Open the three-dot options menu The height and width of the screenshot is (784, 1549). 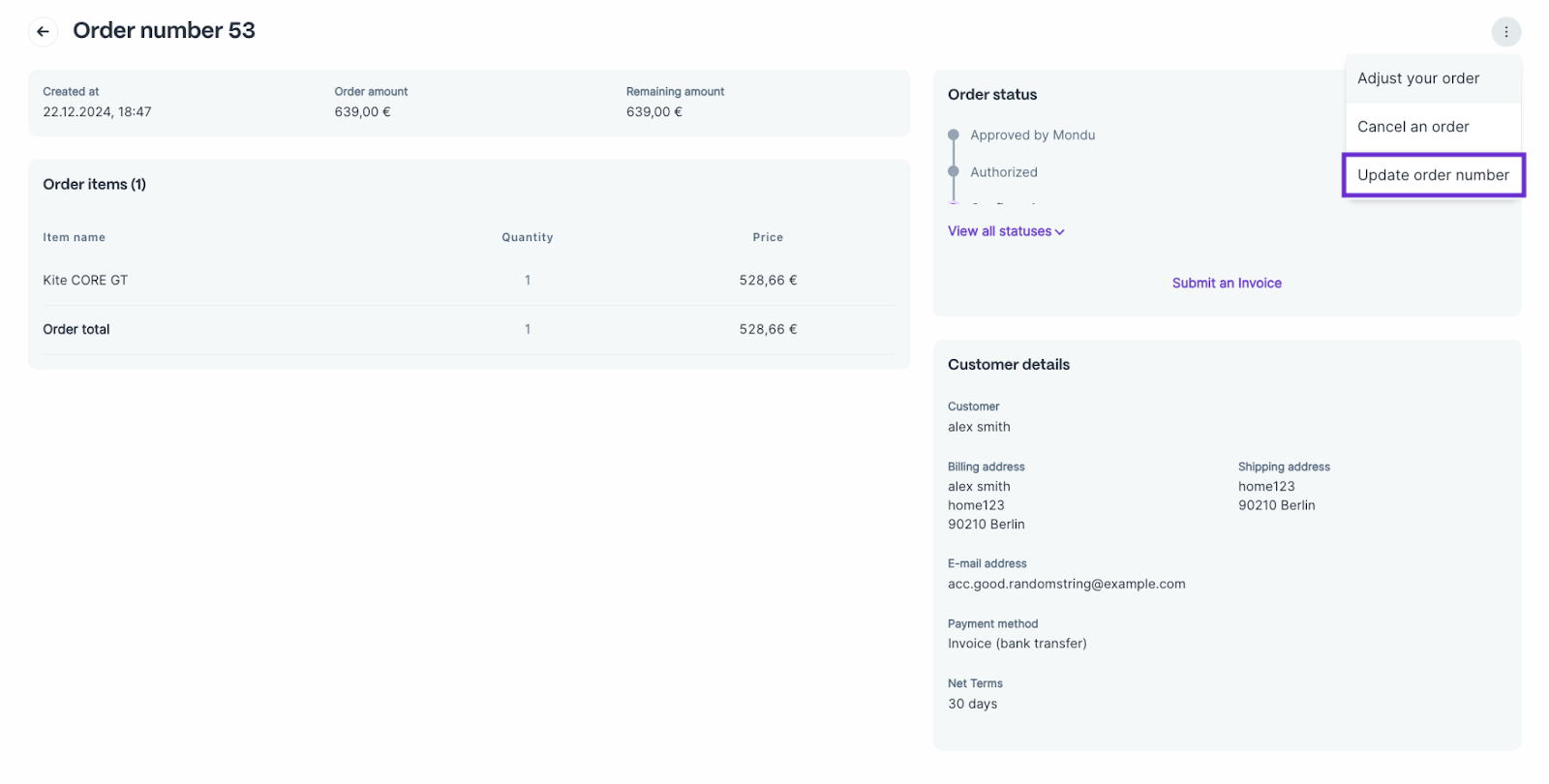1505,32
